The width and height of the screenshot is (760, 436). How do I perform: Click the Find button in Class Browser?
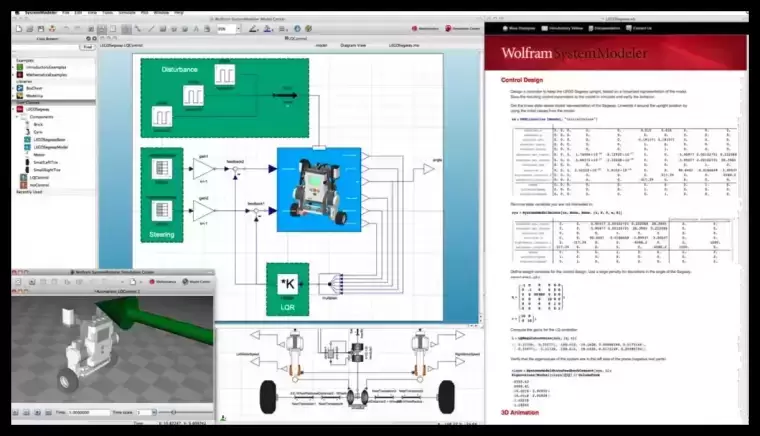[87, 47]
